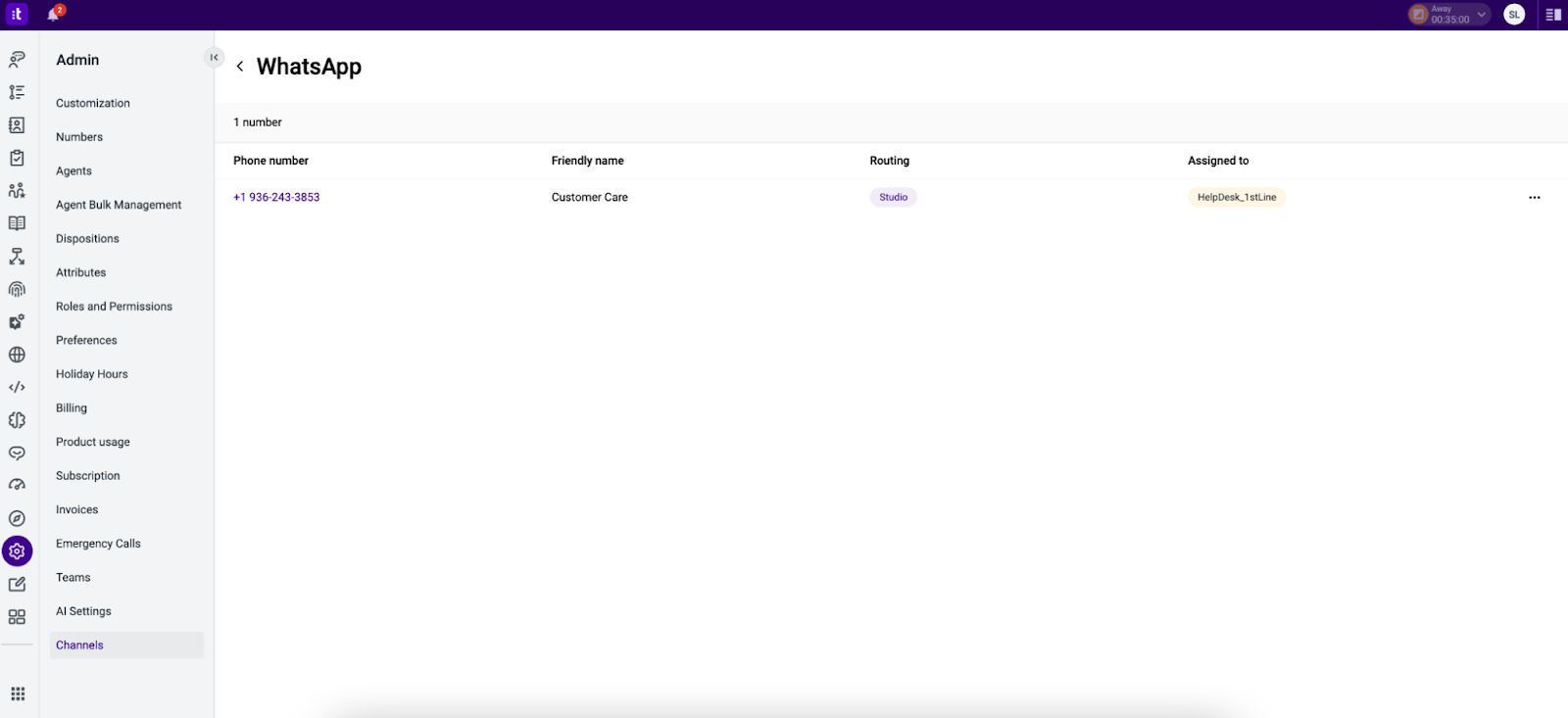1568x718 pixels.
Task: Open the Conversations headset icon in the rail
Action: (17, 60)
